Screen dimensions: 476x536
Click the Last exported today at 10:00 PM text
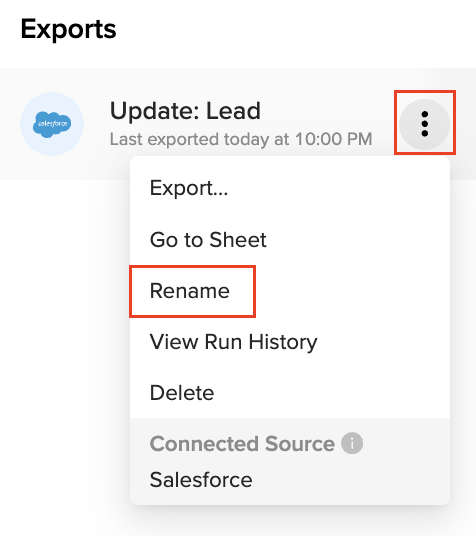point(241,139)
